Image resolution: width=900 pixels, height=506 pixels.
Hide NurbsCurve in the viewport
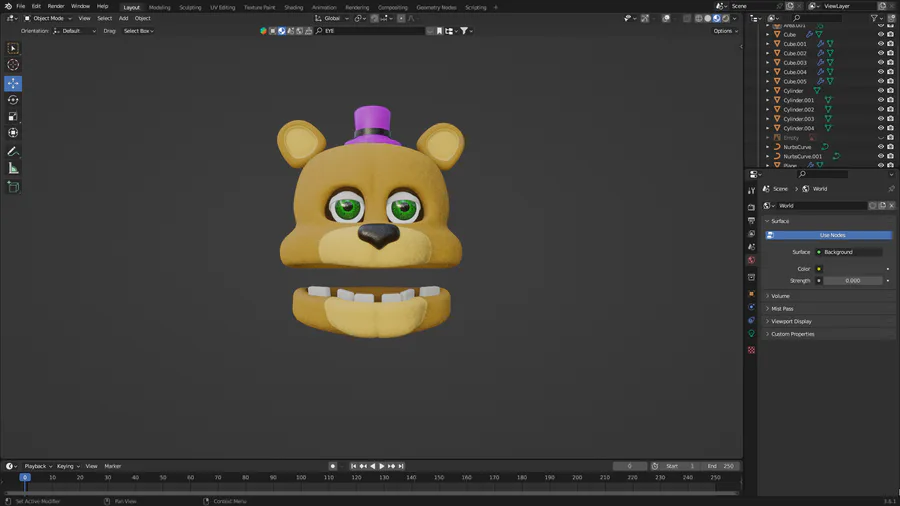(x=880, y=147)
